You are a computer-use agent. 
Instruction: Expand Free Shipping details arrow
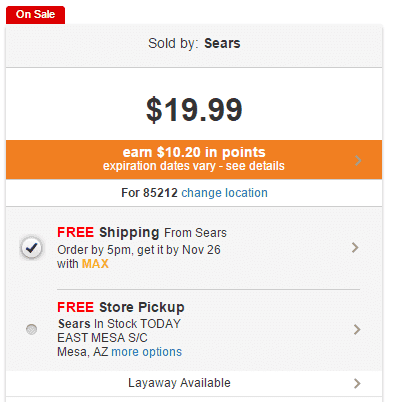(355, 248)
